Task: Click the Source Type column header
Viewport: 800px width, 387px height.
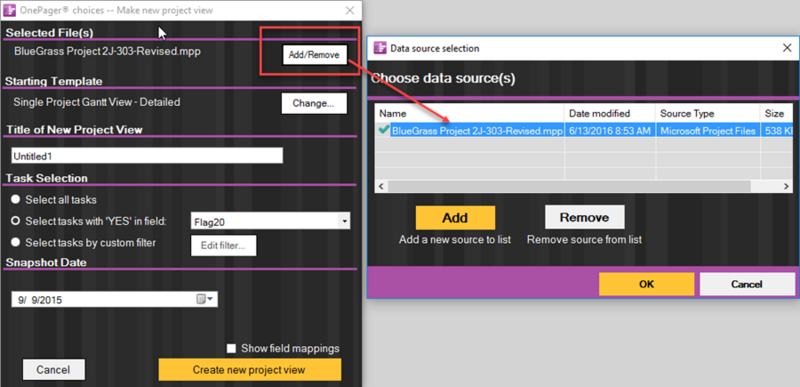Action: (708, 113)
